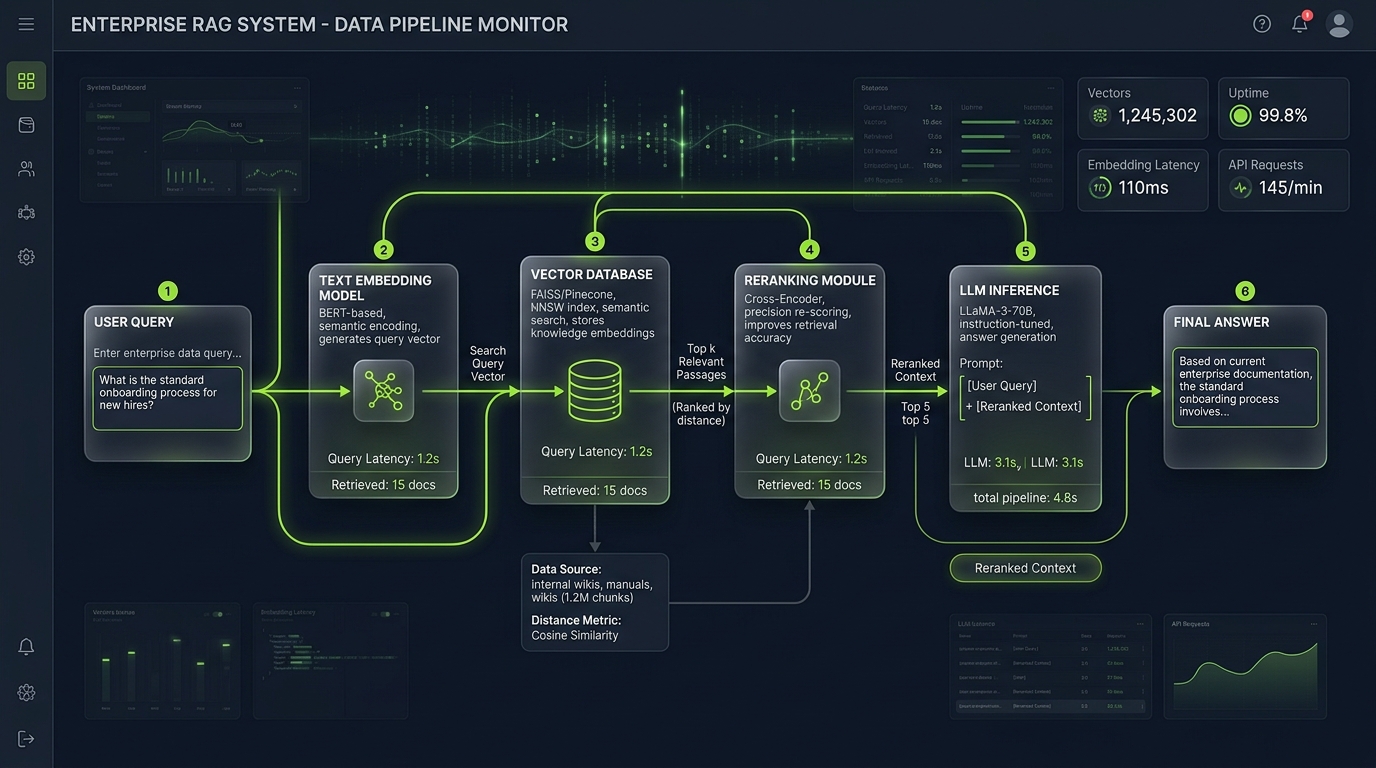This screenshot has height=768, width=1376.
Task: Open Statistics panel three-dot menu
Action: 1049,88
